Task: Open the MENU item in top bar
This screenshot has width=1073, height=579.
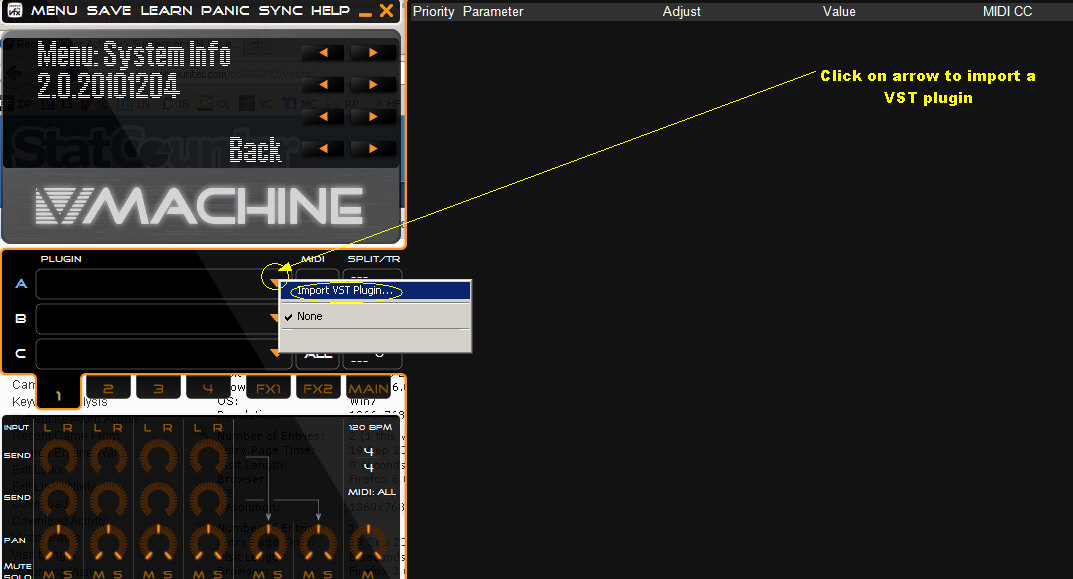Action: (54, 10)
